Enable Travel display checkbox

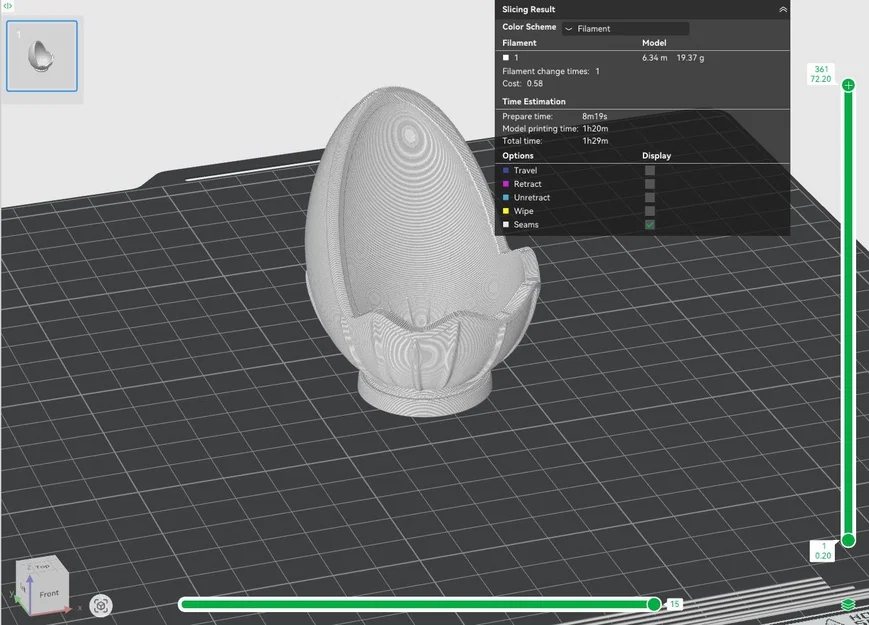[x=650, y=171]
